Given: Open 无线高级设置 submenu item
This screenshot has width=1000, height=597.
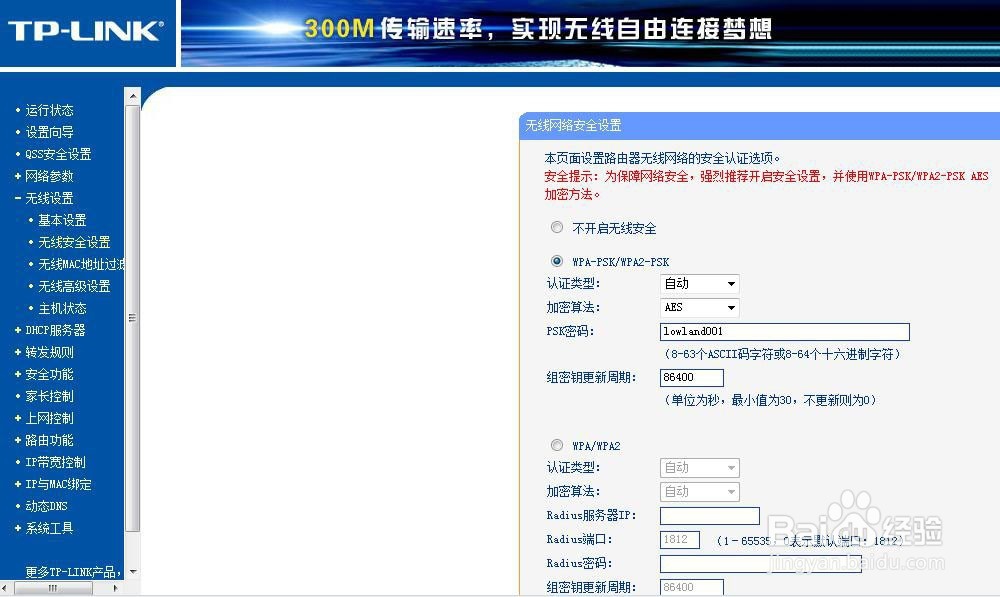Looking at the screenshot, I should click(x=74, y=286).
